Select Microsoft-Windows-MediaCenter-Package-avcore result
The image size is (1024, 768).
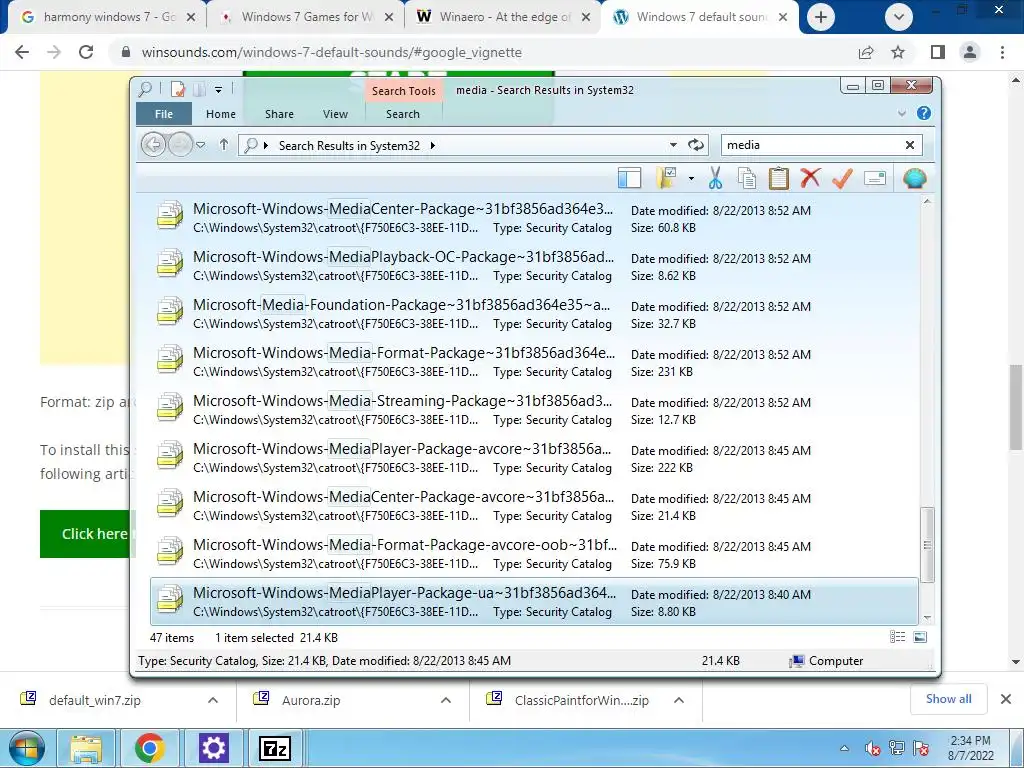(534, 505)
